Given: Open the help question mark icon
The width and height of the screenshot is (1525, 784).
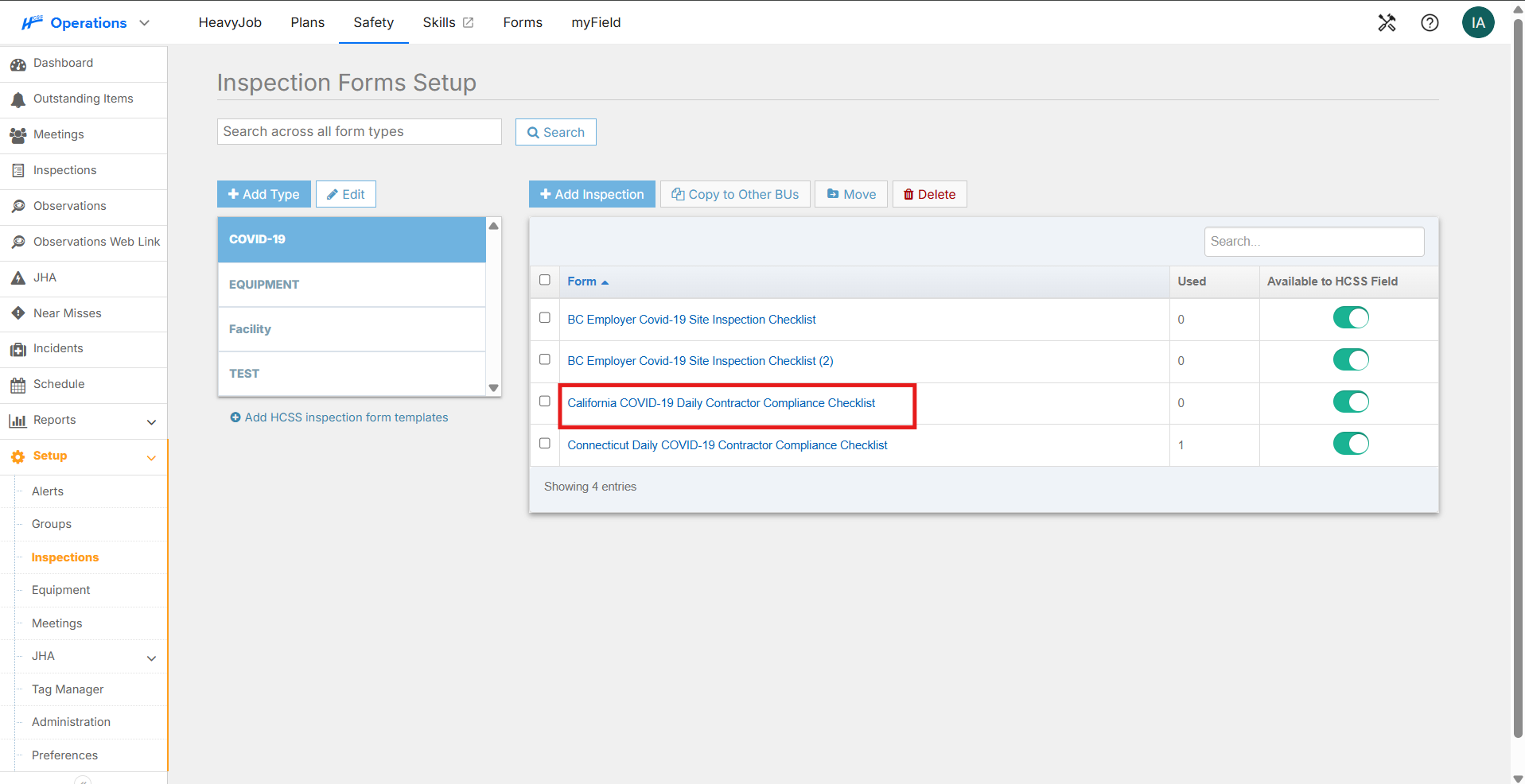Looking at the screenshot, I should [x=1430, y=22].
